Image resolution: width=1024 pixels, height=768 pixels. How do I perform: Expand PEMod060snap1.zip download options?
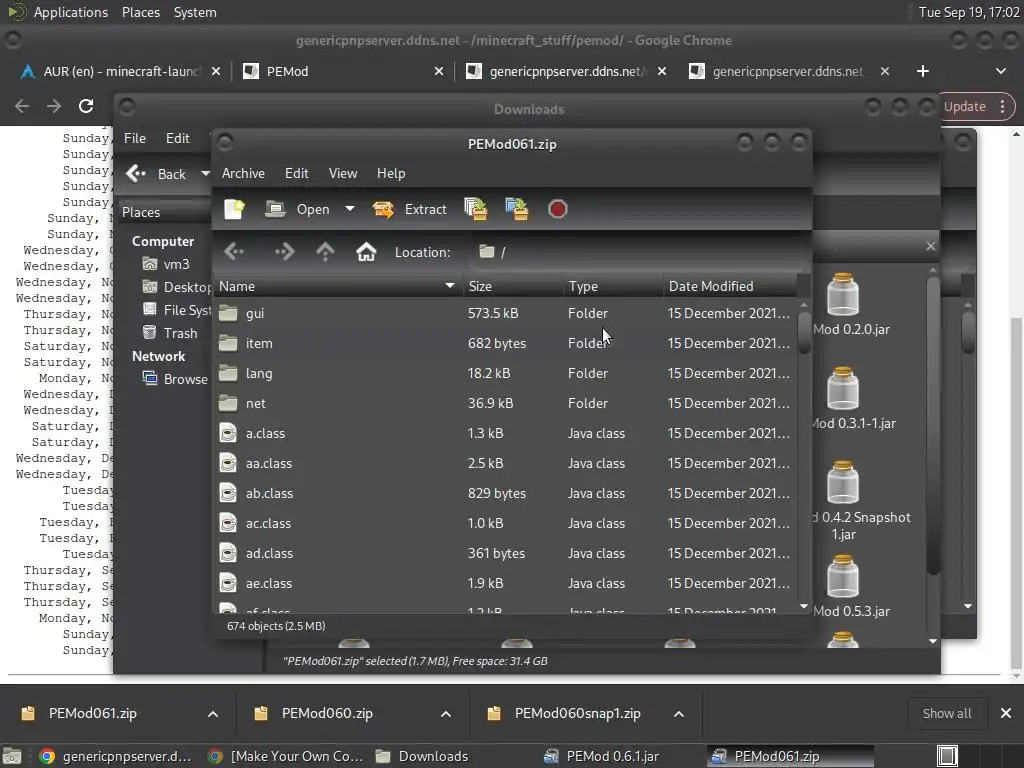pyautogui.click(x=679, y=714)
